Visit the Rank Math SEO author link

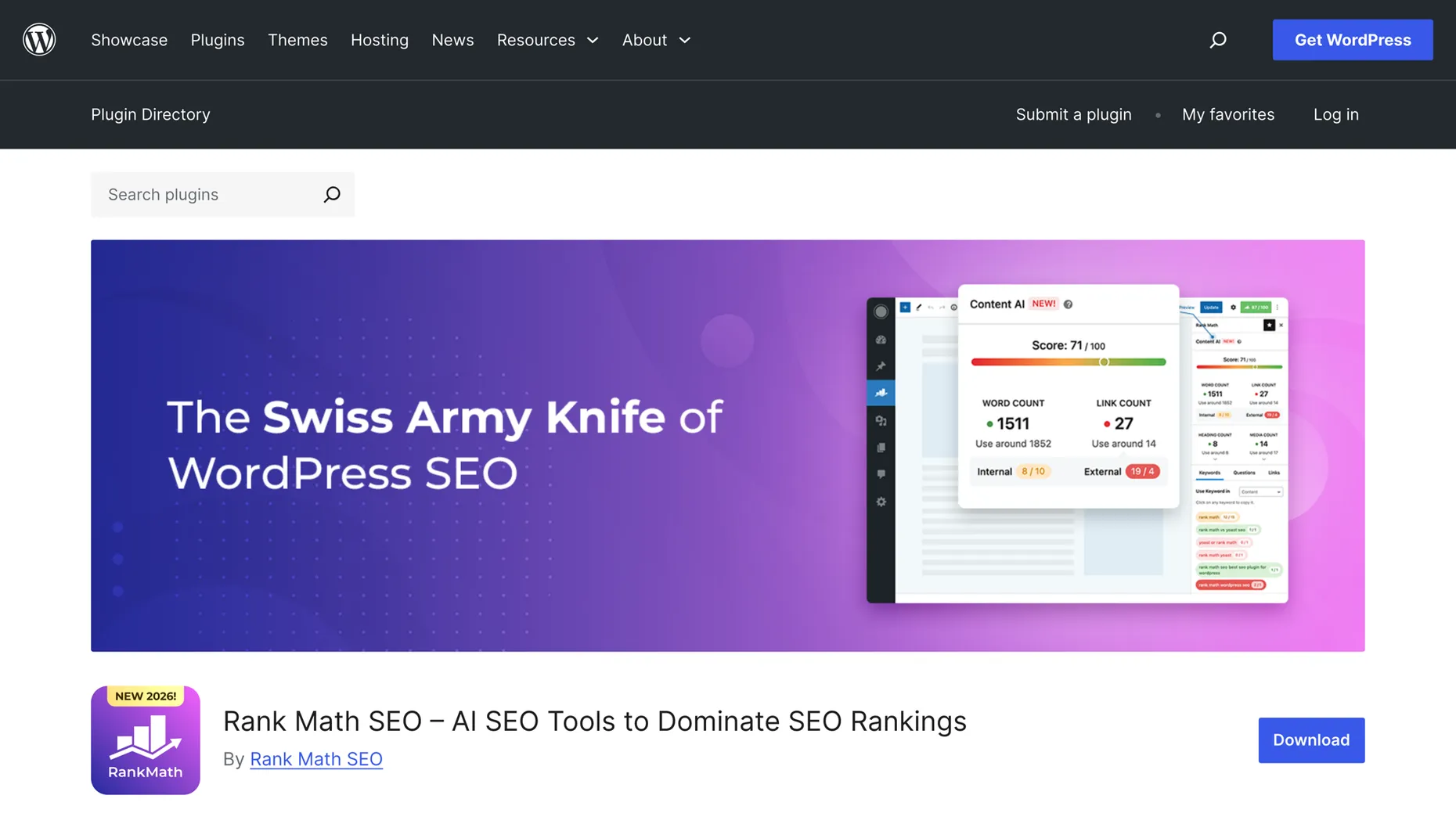316,759
